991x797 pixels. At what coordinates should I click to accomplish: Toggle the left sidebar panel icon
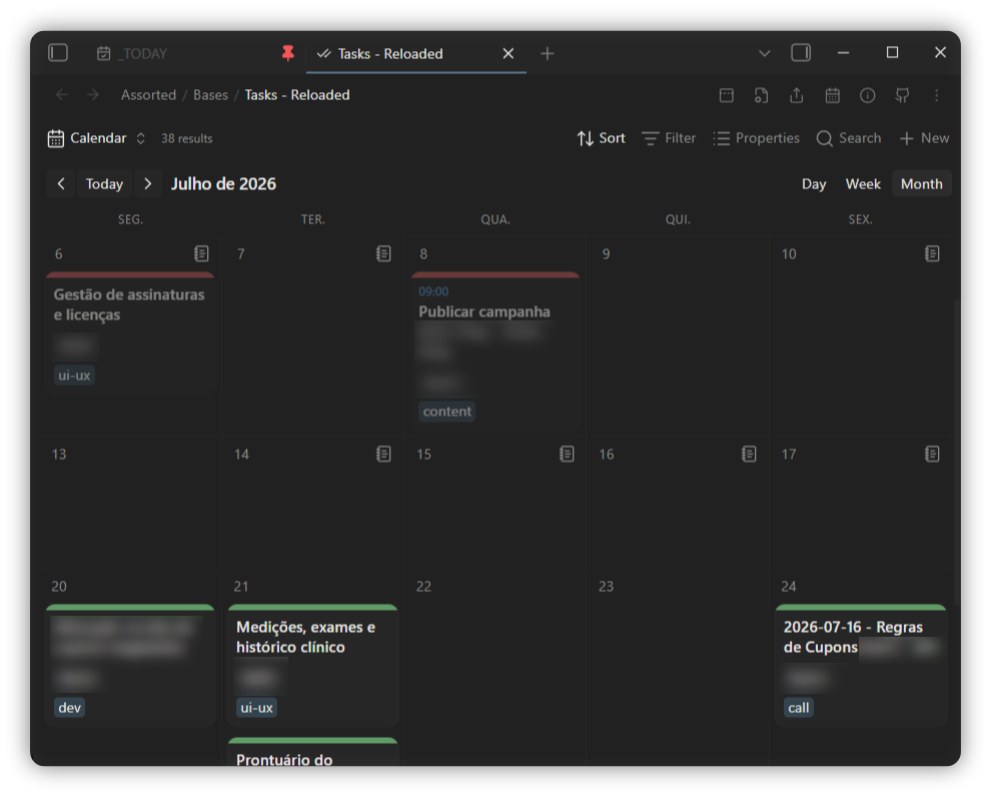58,52
